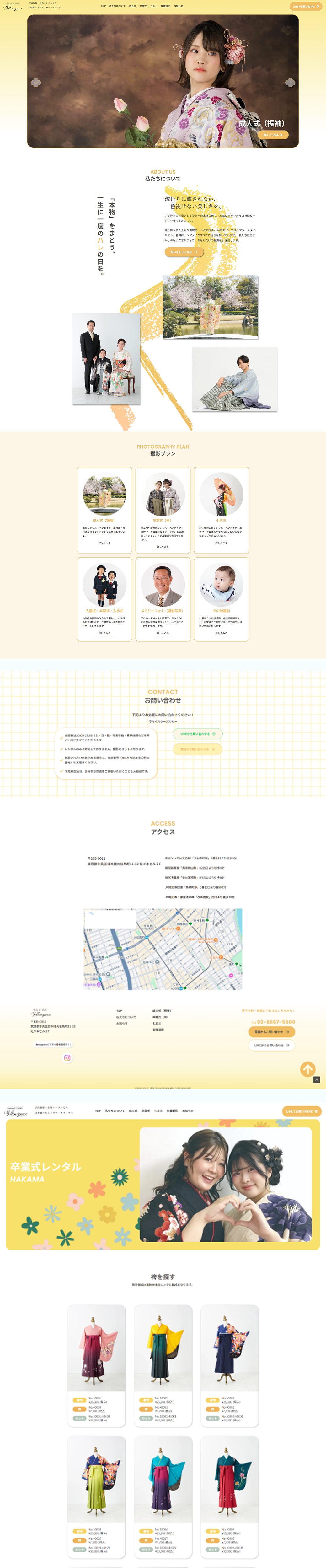This screenshot has height=1568, width=326.
Task: Open the プライバシーポリシー link
Action: point(163,721)
